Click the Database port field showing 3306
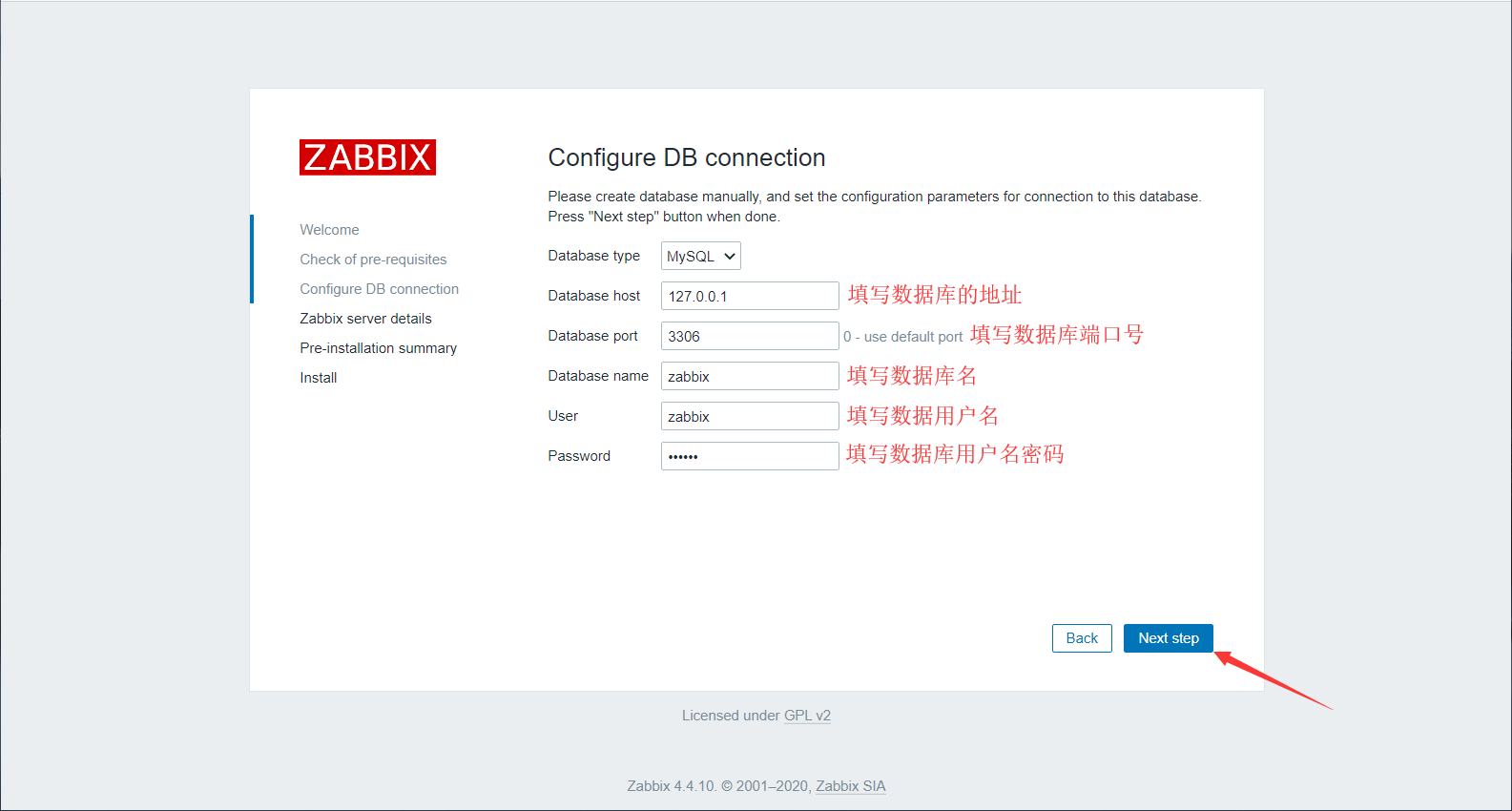The image size is (1512, 811). 750,336
